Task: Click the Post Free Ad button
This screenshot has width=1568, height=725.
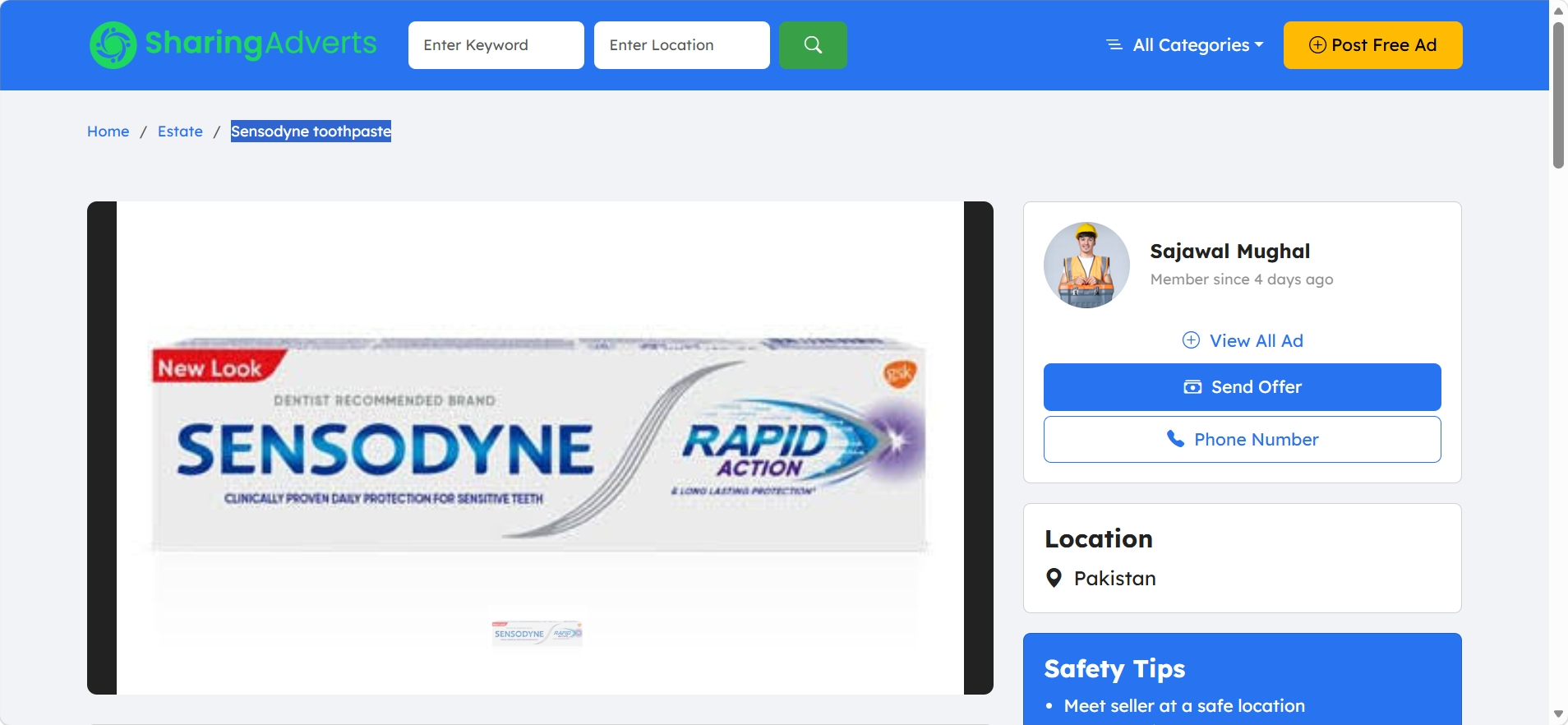Action: coord(1372,45)
